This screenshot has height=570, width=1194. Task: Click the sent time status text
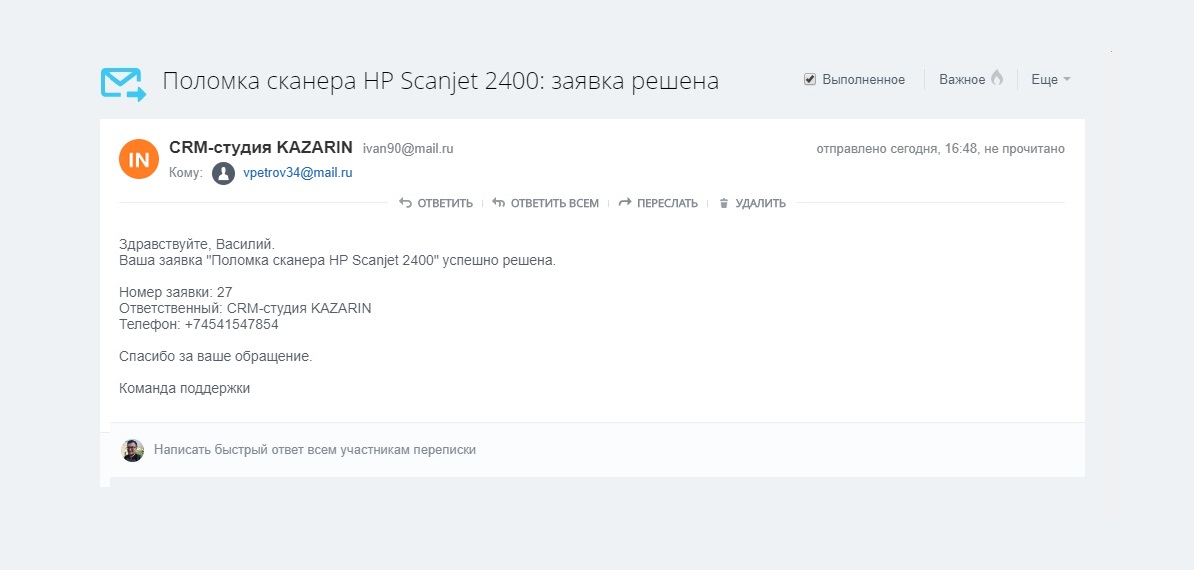[940, 149]
